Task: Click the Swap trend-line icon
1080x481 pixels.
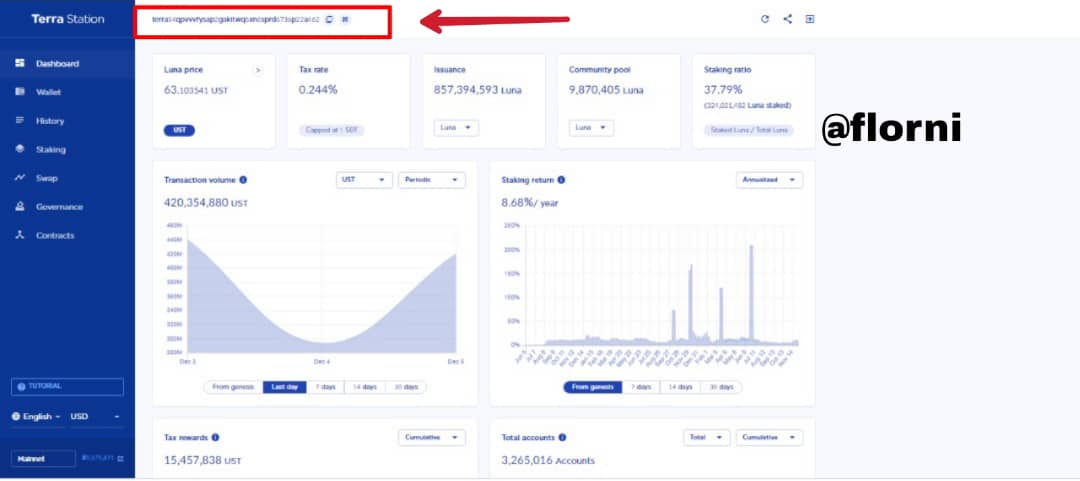Action: [x=20, y=178]
